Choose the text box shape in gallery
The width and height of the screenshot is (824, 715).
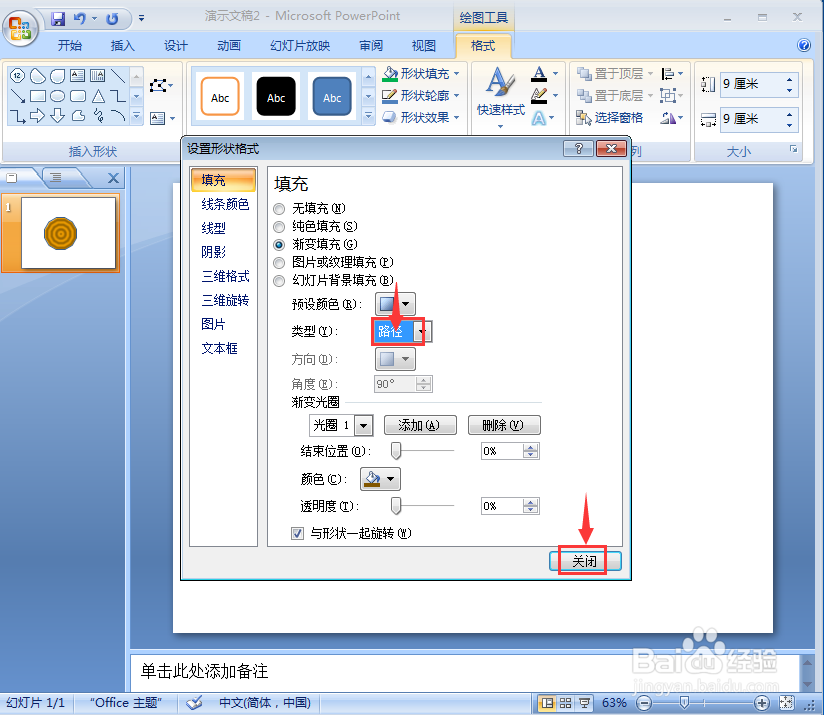click(x=77, y=76)
